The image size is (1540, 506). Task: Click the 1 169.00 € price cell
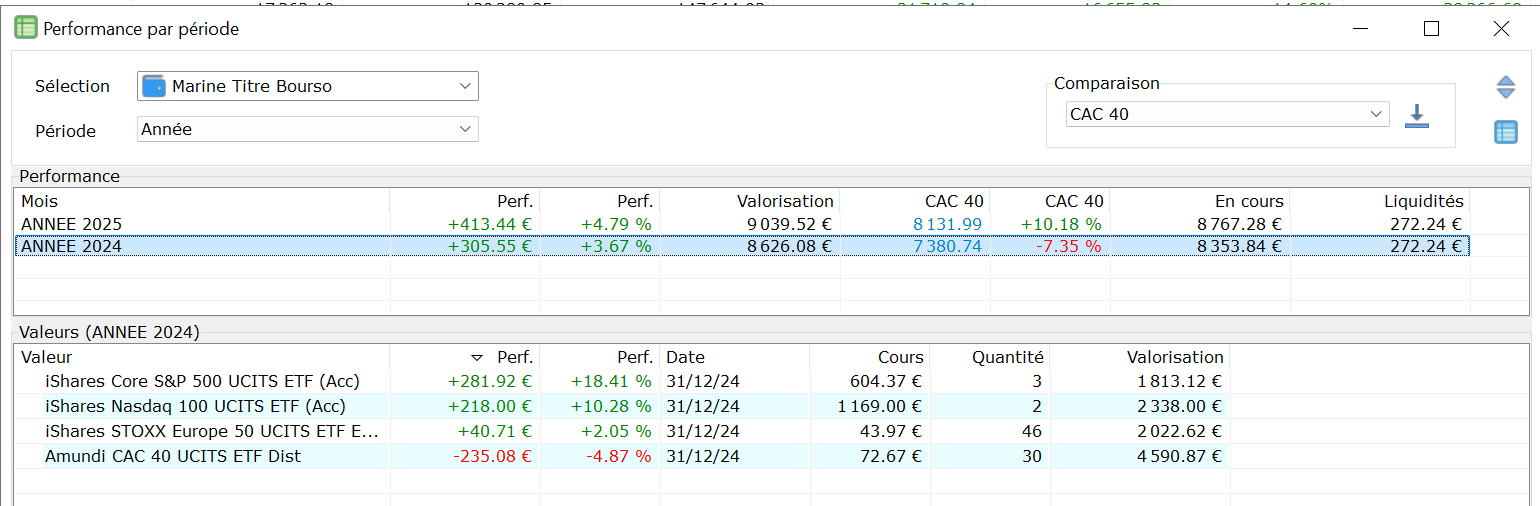(880, 406)
